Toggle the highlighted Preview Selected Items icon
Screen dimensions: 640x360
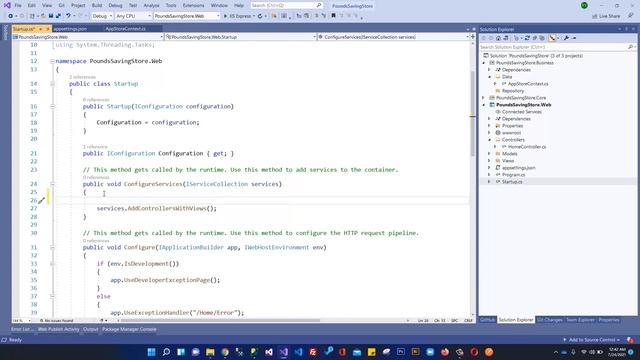click(552, 38)
